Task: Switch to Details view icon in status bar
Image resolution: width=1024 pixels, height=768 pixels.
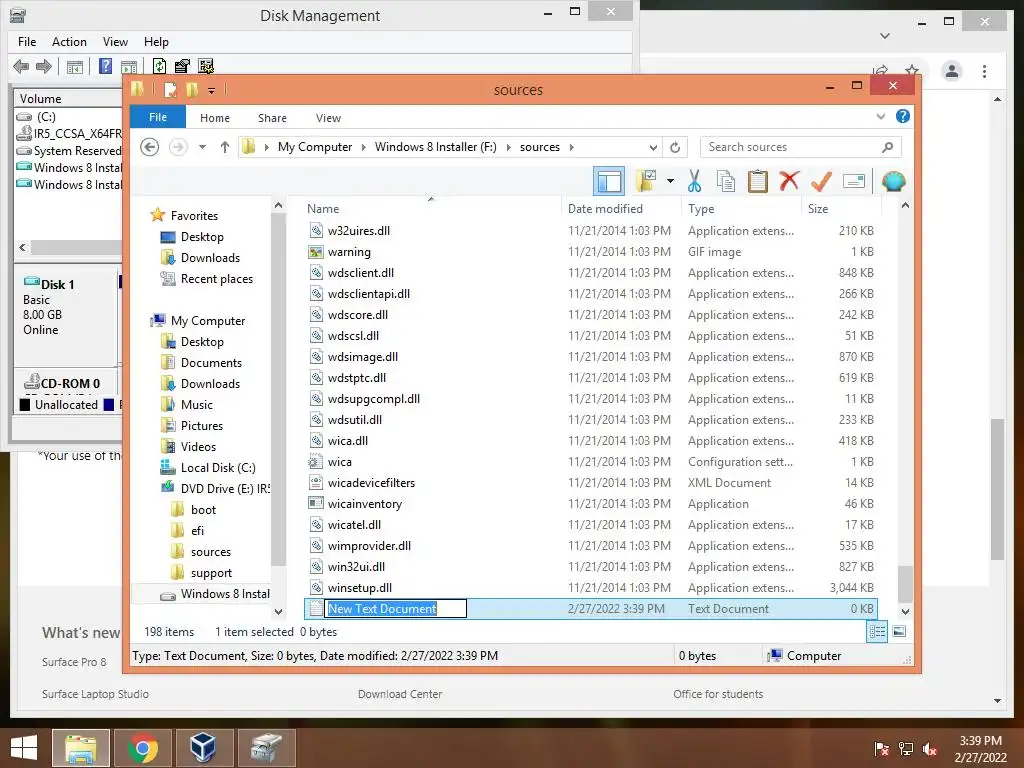Action: coord(877,632)
